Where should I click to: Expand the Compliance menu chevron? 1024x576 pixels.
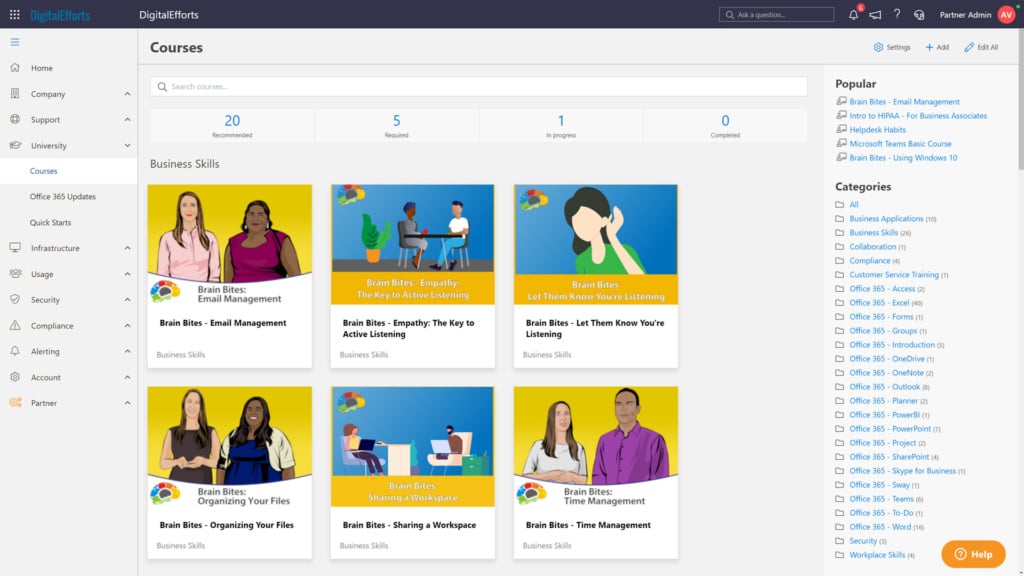tap(127, 325)
